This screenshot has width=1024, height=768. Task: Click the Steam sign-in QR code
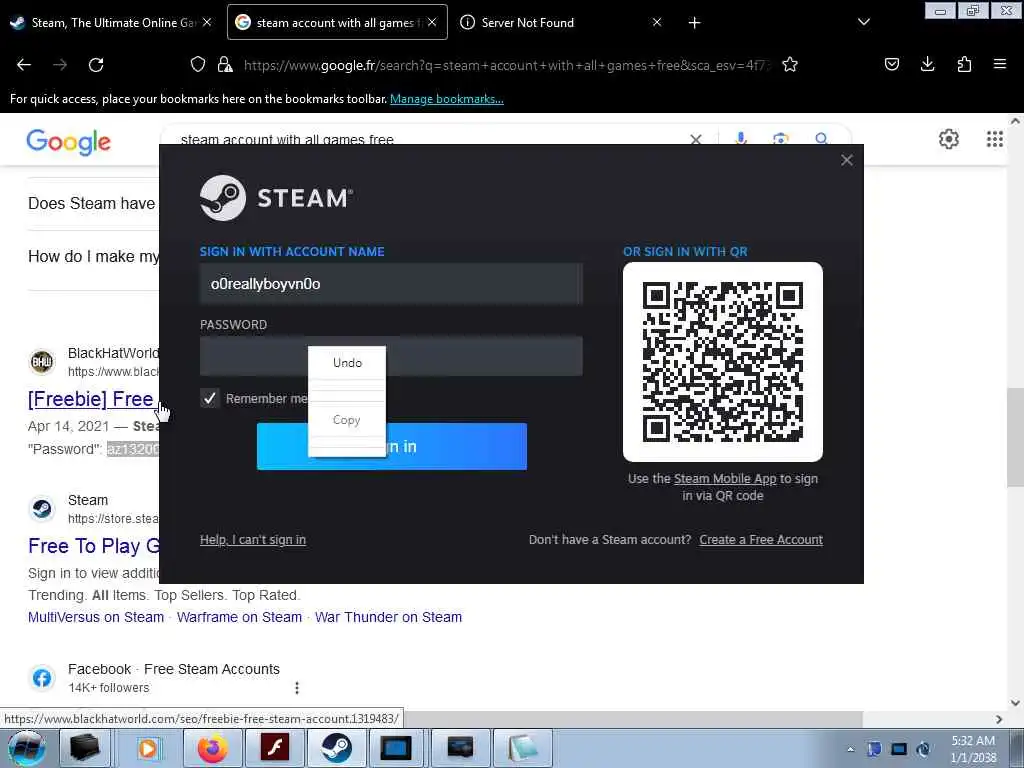click(x=722, y=362)
